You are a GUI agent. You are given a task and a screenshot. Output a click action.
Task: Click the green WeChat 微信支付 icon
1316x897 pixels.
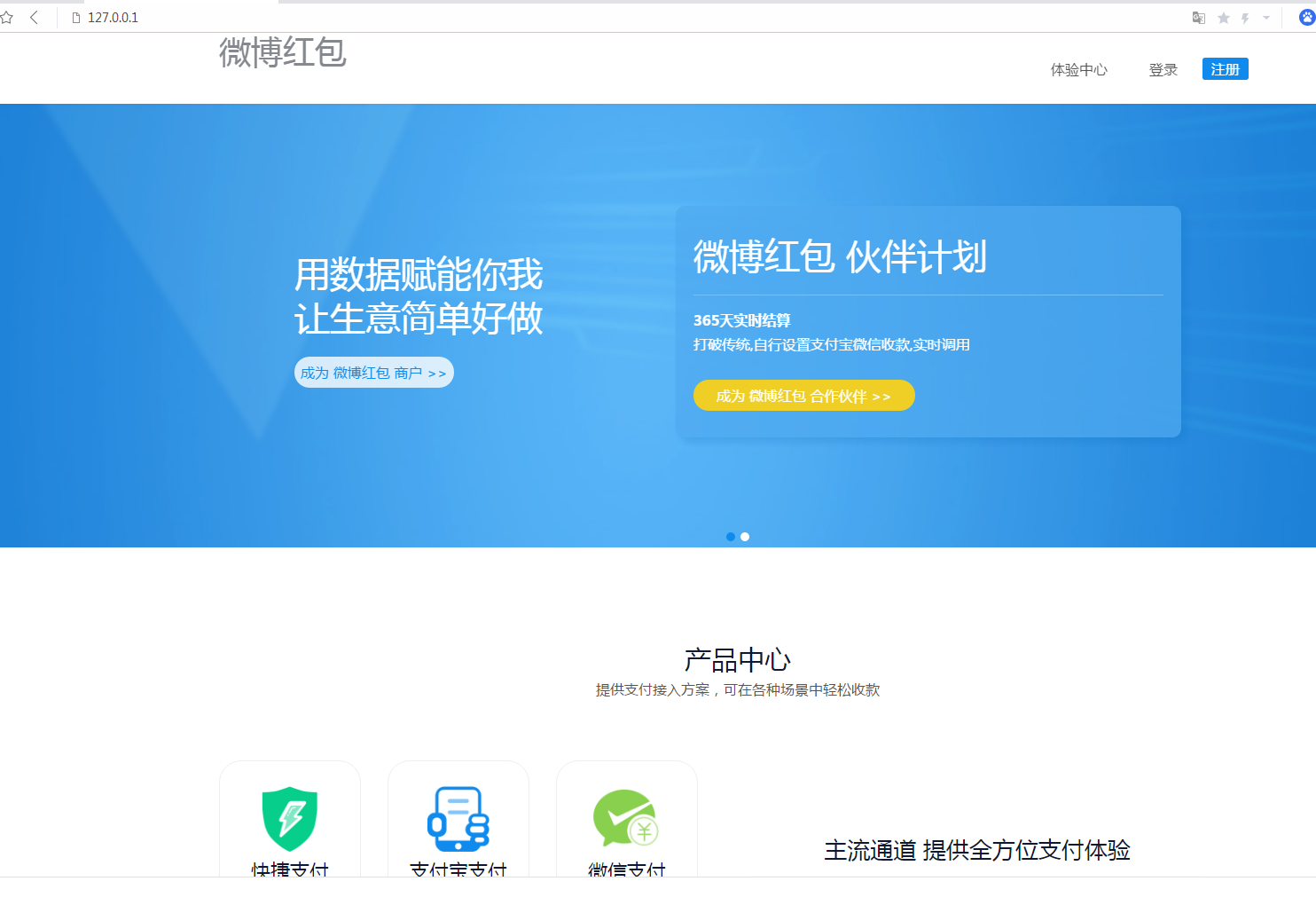pos(626,818)
